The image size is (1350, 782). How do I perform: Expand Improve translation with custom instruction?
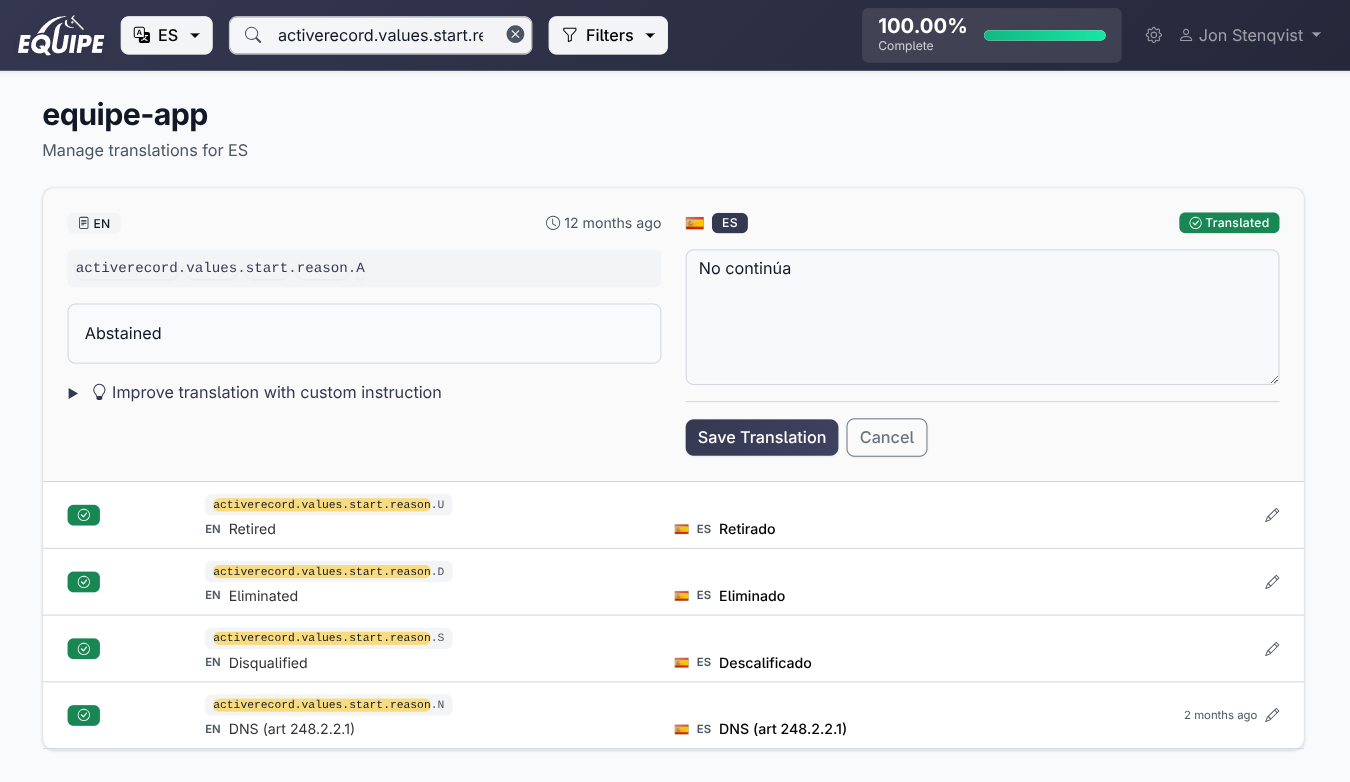tap(255, 392)
